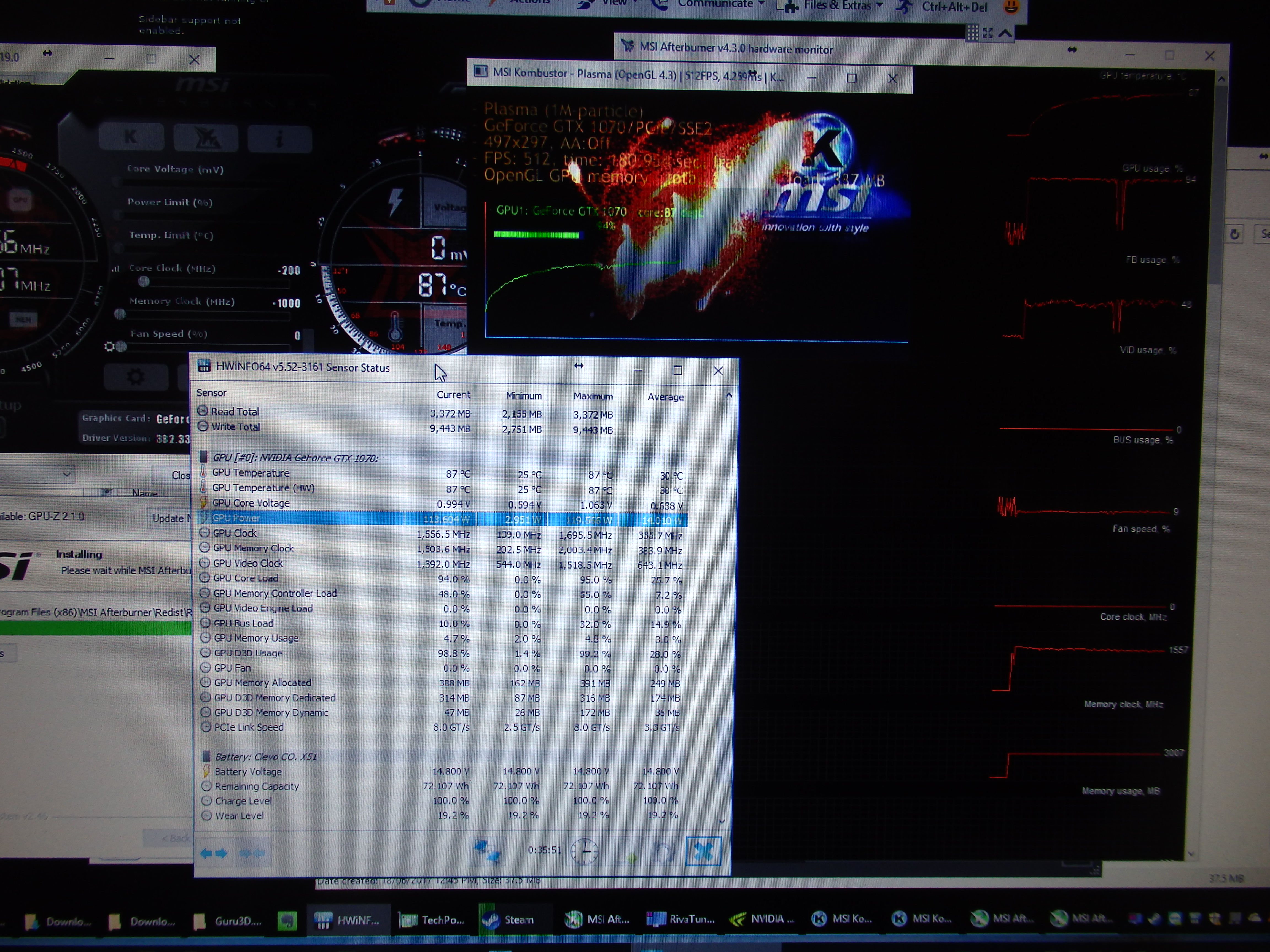The height and width of the screenshot is (952, 1270).
Task: Click the Afterburner hardware monitor scroll up arrow
Action: (1222, 79)
